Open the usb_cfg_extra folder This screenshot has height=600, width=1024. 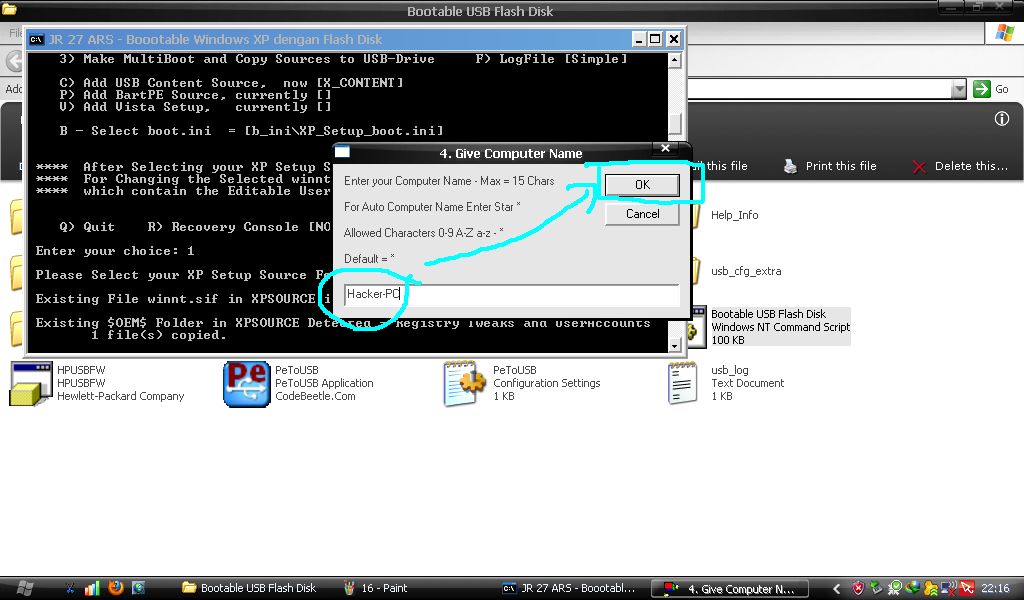[746, 271]
